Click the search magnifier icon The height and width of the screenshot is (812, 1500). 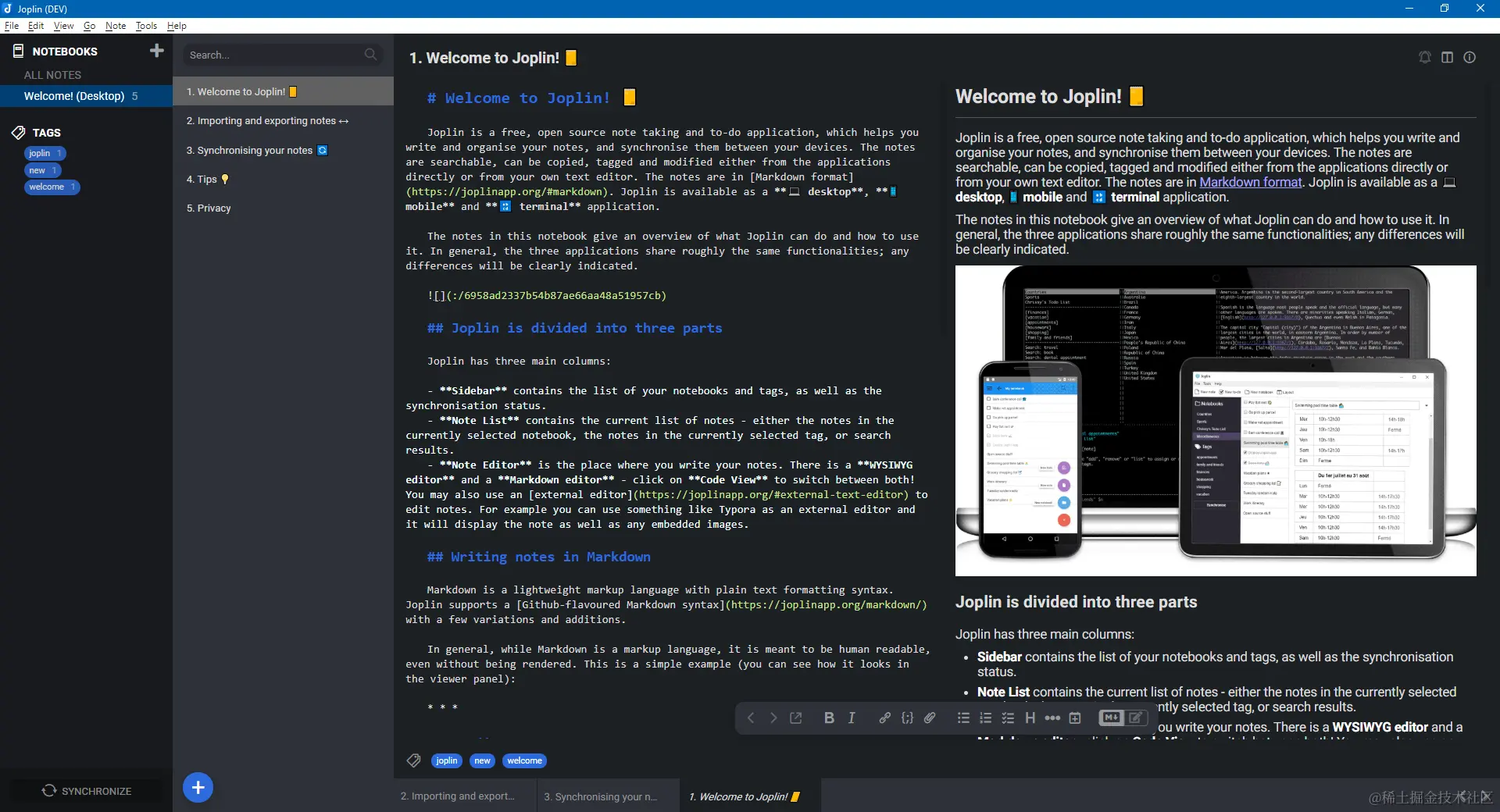[370, 55]
